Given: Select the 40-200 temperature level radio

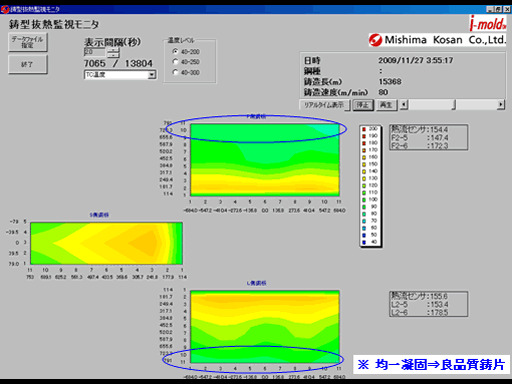Looking at the screenshot, I should [175, 51].
